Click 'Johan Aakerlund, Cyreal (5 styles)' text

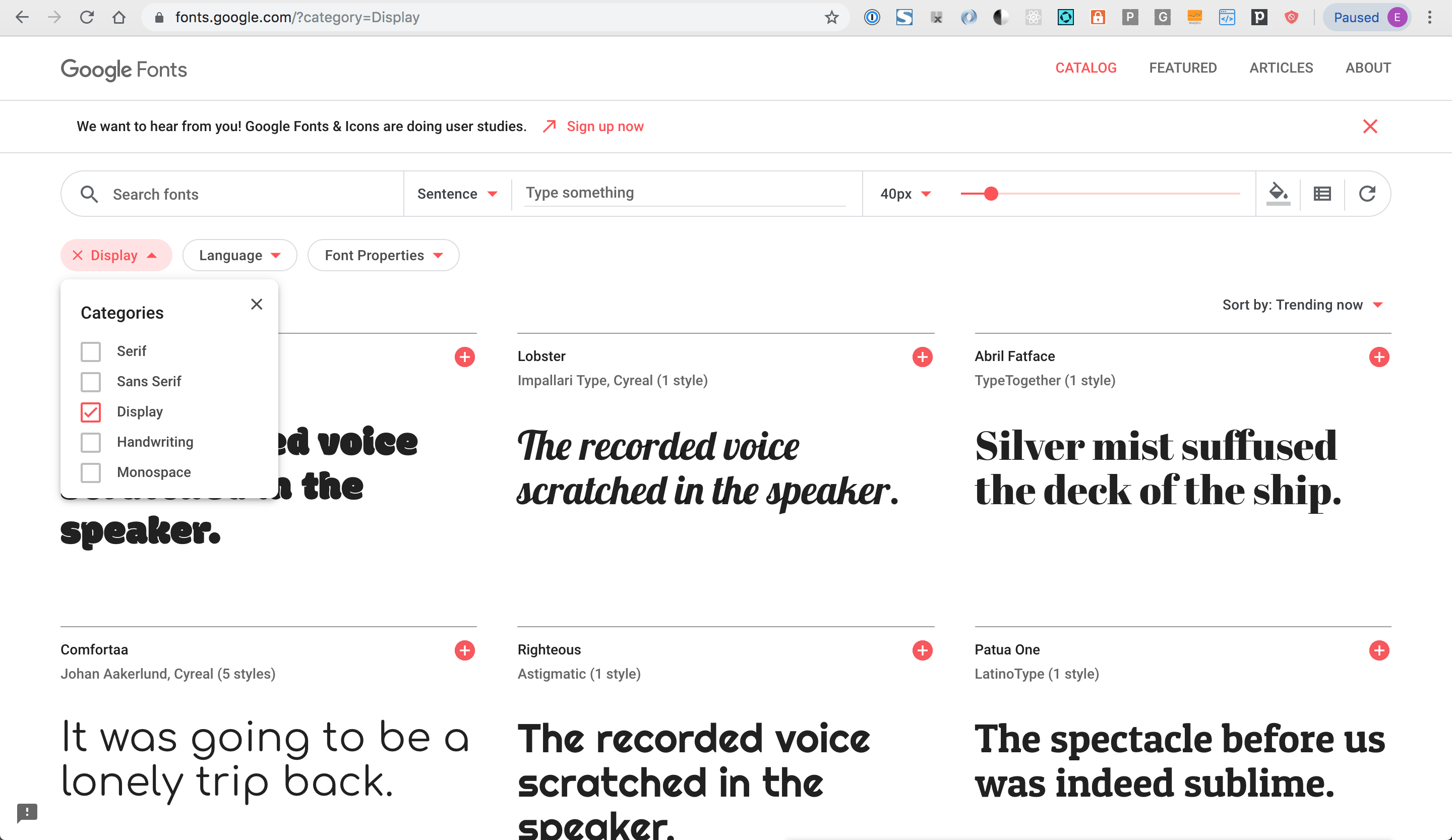pos(168,674)
